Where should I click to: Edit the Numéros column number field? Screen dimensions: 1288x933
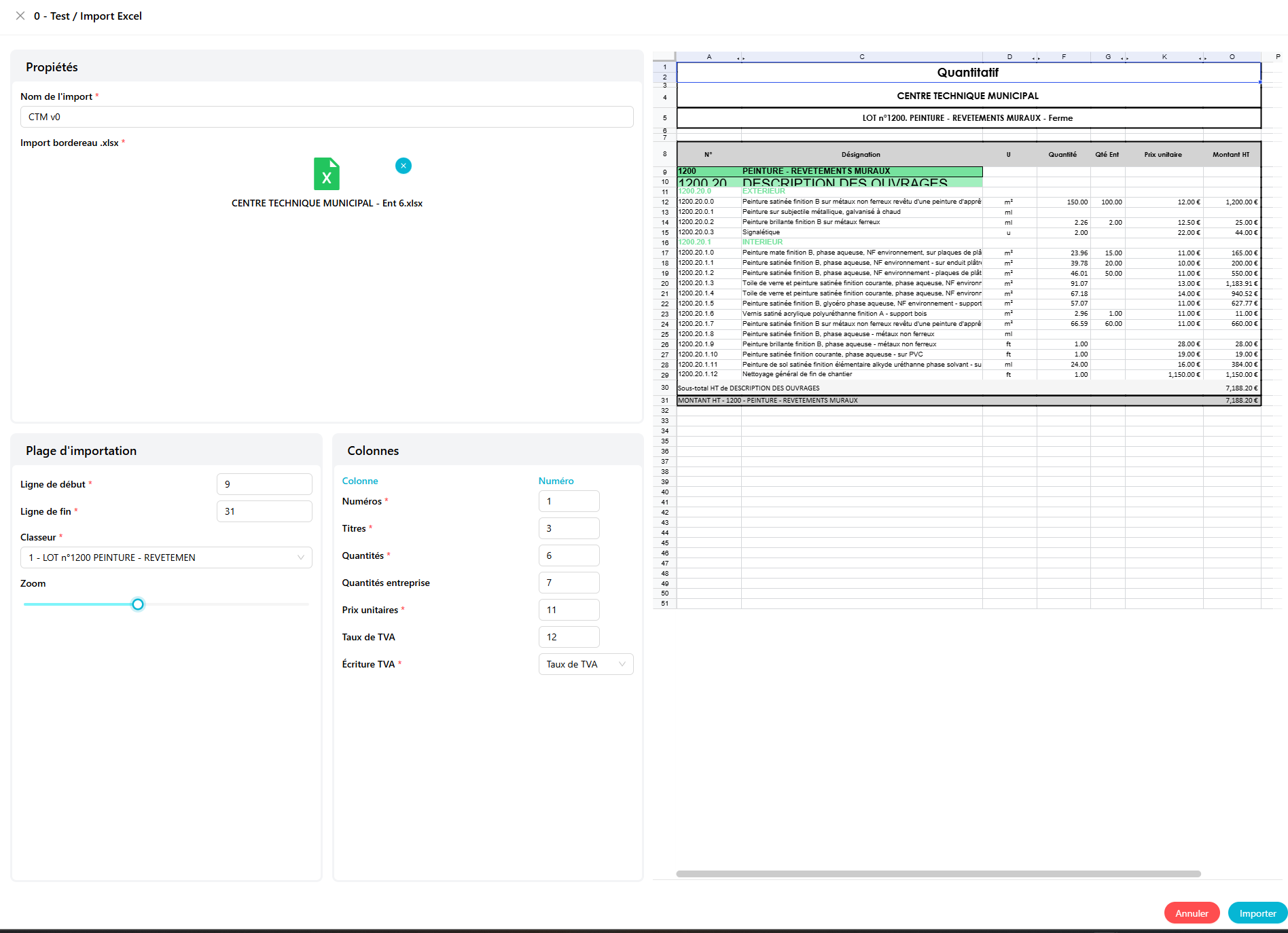coord(569,501)
